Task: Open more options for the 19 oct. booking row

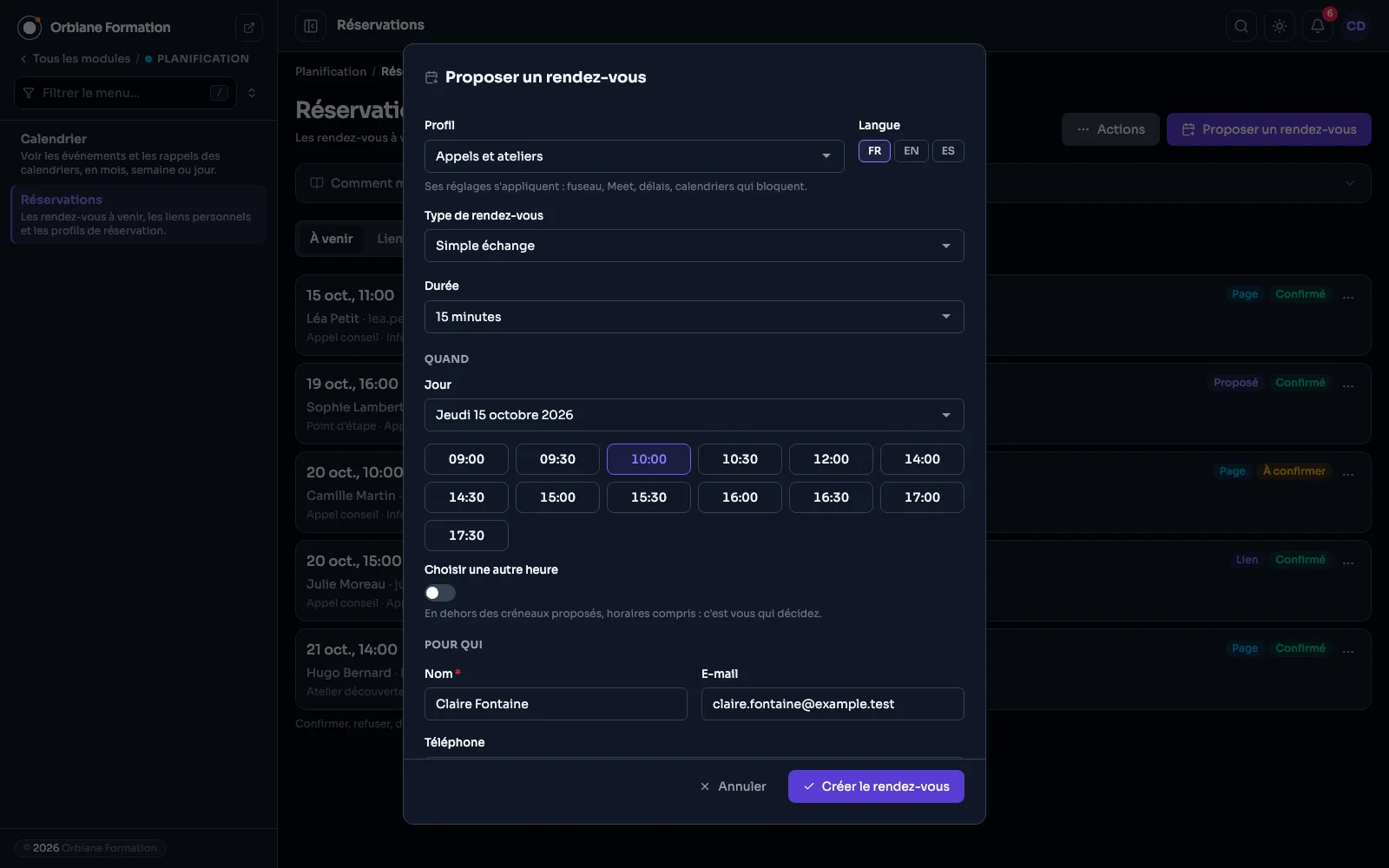Action: (1348, 386)
